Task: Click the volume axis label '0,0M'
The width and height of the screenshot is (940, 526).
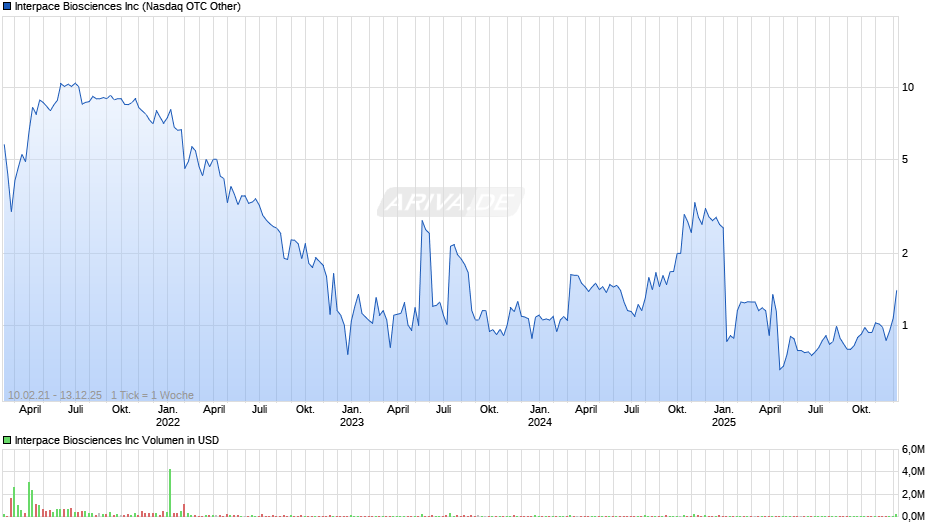Action: [913, 516]
